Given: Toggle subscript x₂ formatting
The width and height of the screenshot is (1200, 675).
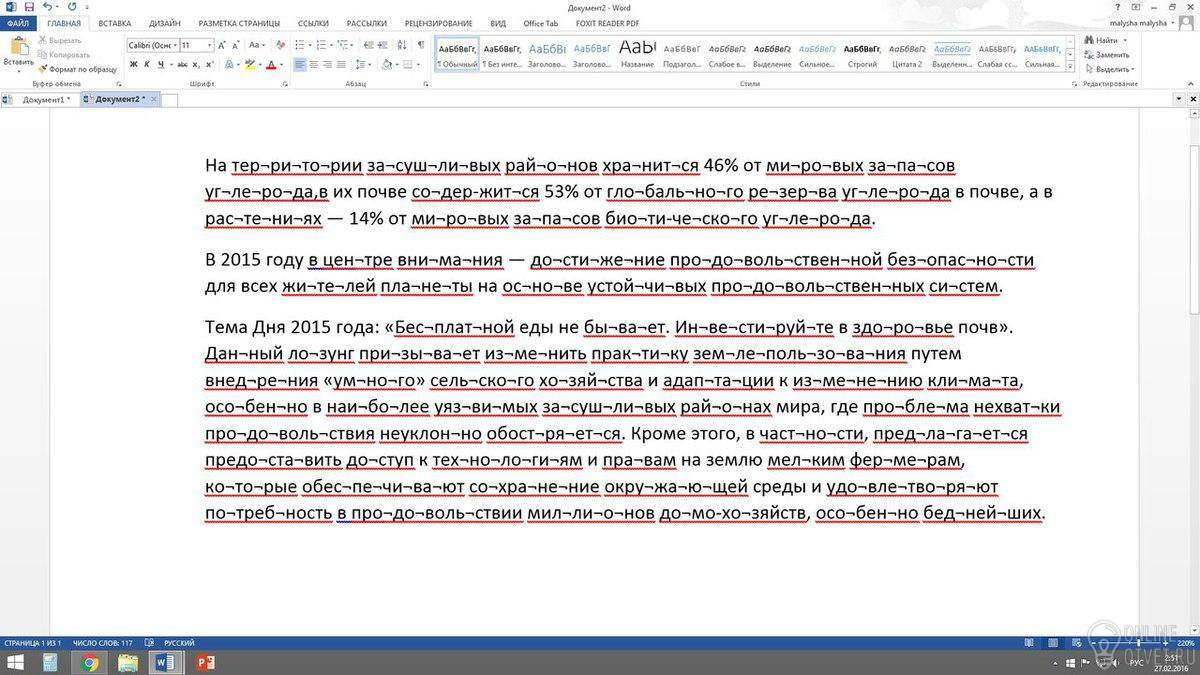Looking at the screenshot, I should click(196, 65).
